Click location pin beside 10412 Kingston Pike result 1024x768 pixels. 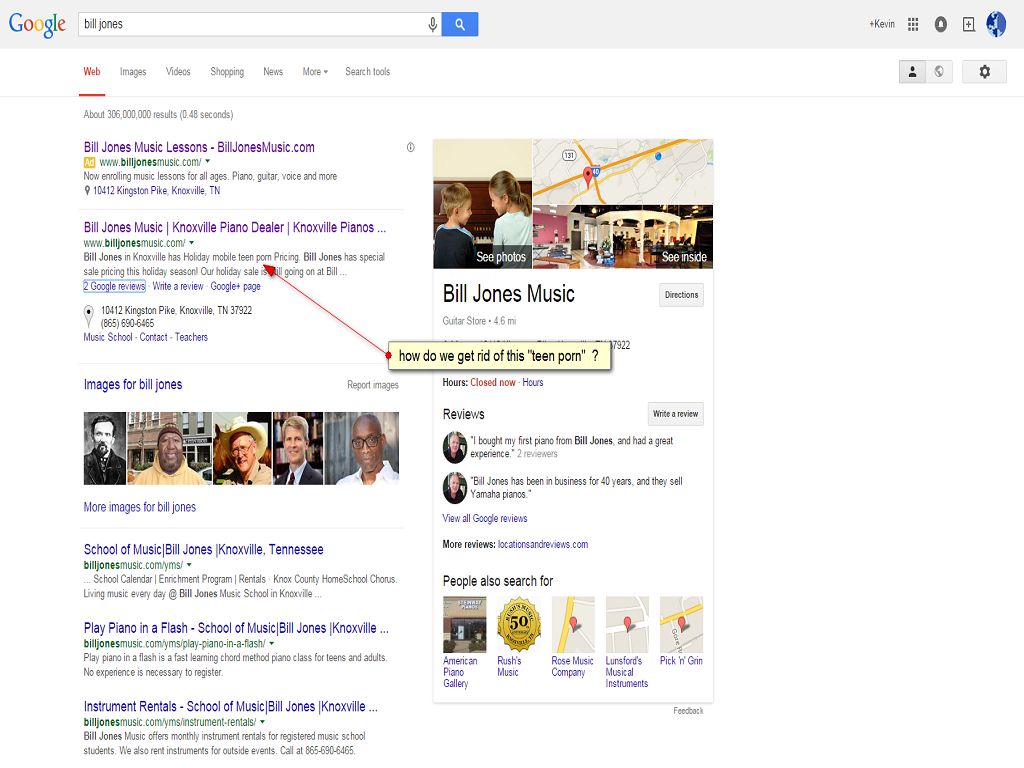pos(89,316)
